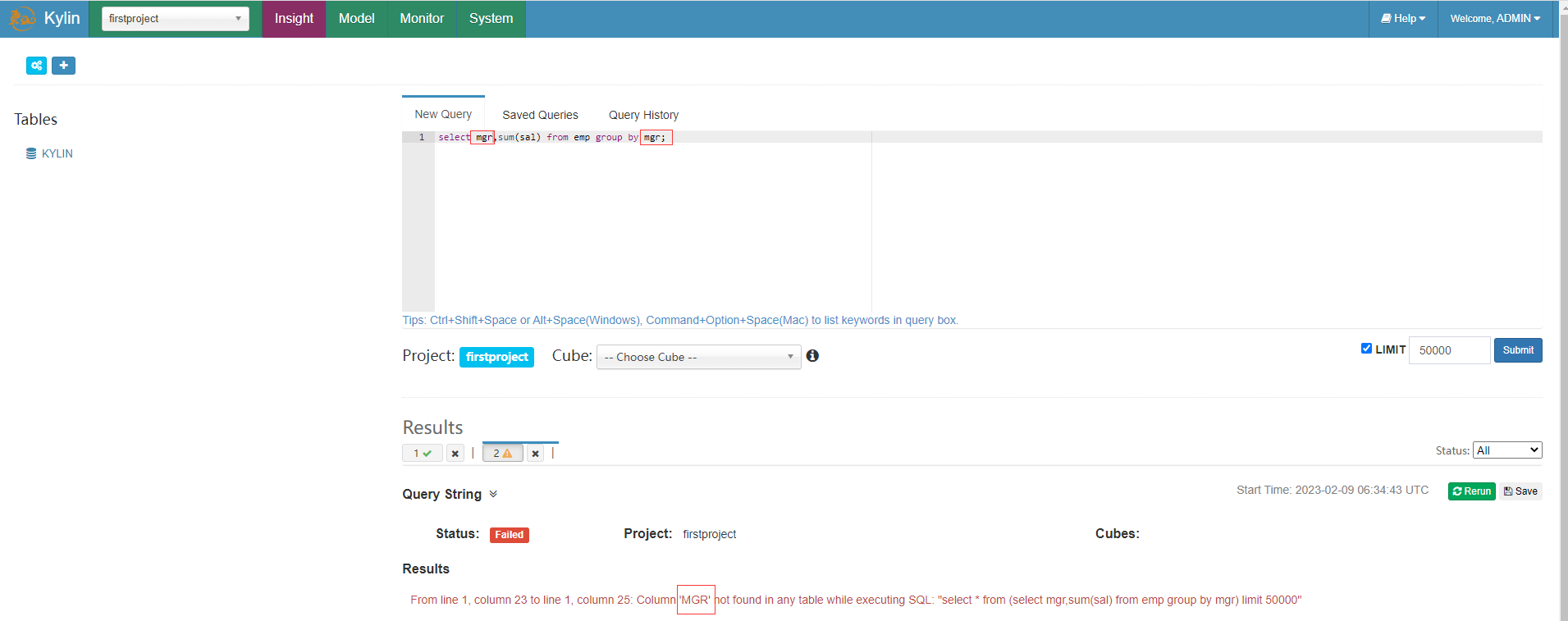The height and width of the screenshot is (621, 1568).
Task: Click the keyboard shortcut tips text
Action: [x=680, y=320]
